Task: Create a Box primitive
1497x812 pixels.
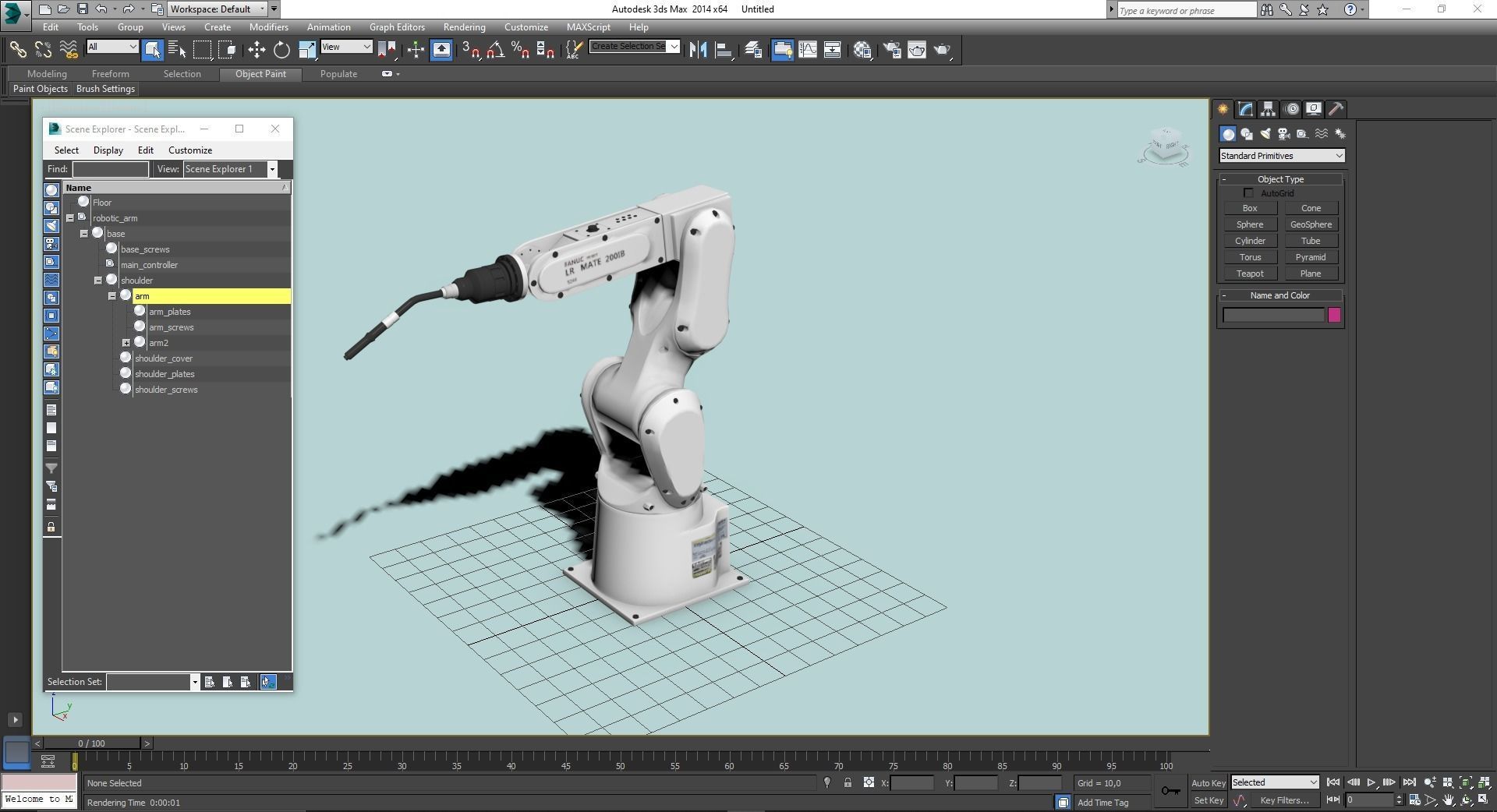Action: click(x=1250, y=208)
